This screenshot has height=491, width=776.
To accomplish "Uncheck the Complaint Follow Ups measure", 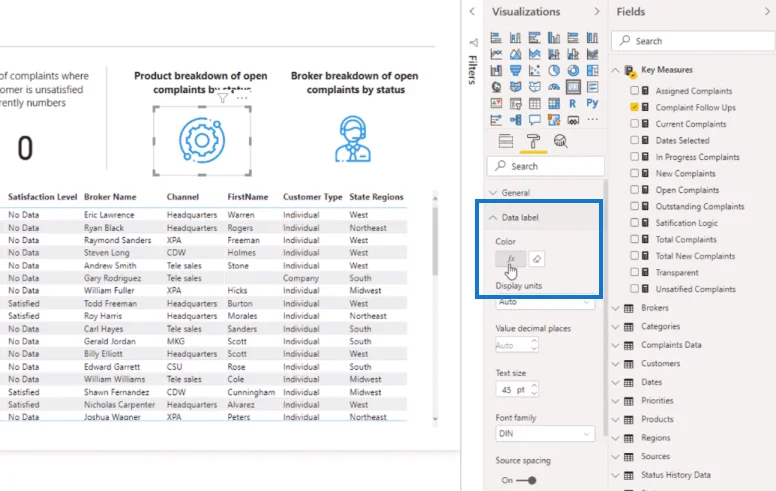I will tap(634, 107).
